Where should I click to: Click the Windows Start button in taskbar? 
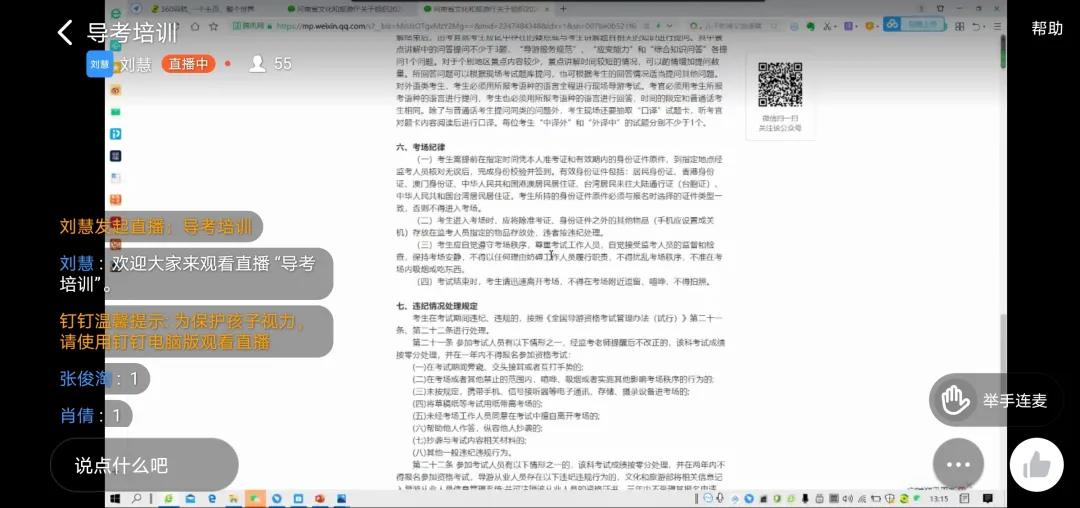114,497
